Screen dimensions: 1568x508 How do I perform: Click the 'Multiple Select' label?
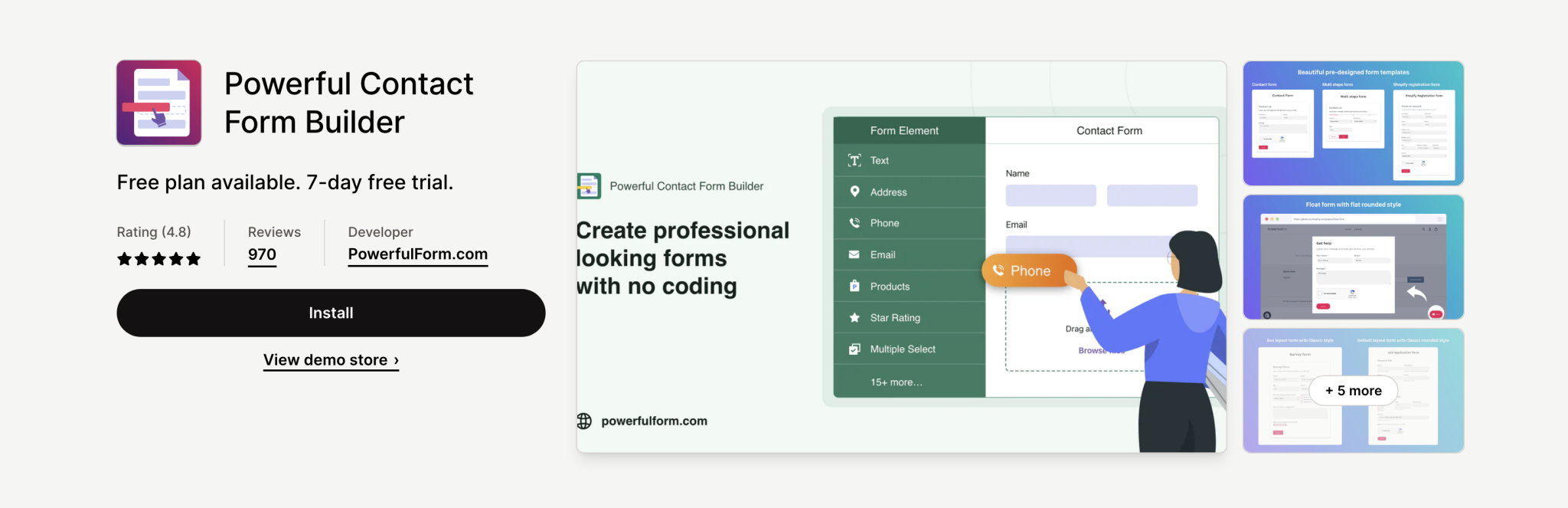(x=903, y=349)
